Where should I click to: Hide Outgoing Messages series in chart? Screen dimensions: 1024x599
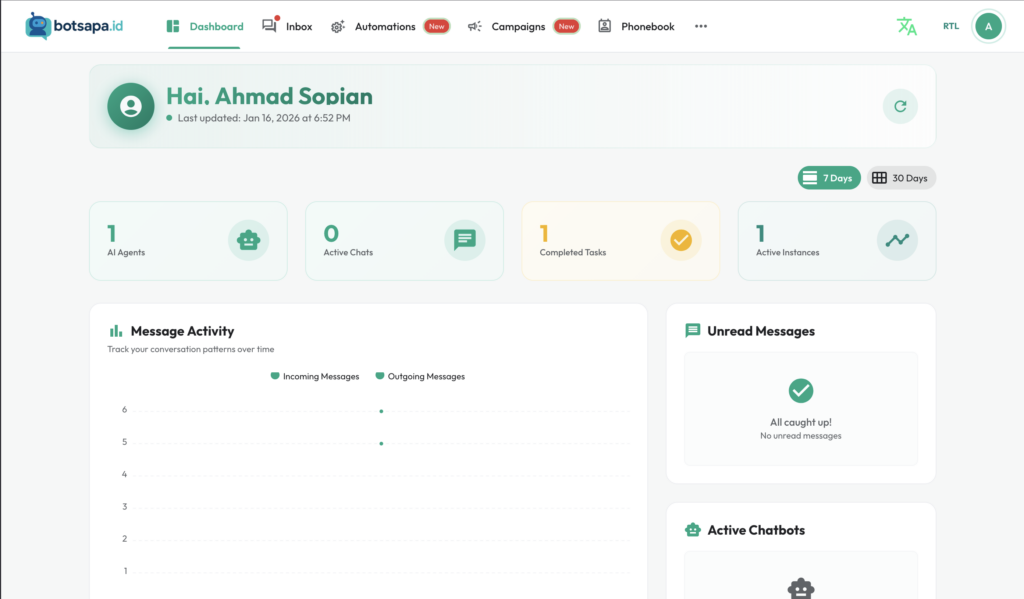419,377
